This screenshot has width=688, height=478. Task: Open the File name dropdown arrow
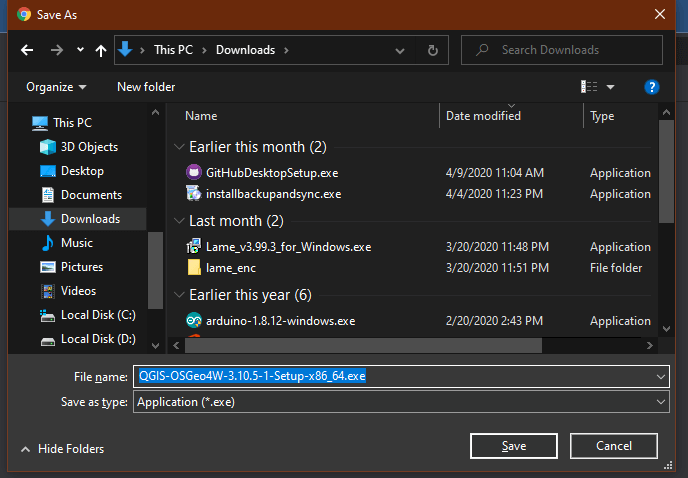pyautogui.click(x=660, y=377)
